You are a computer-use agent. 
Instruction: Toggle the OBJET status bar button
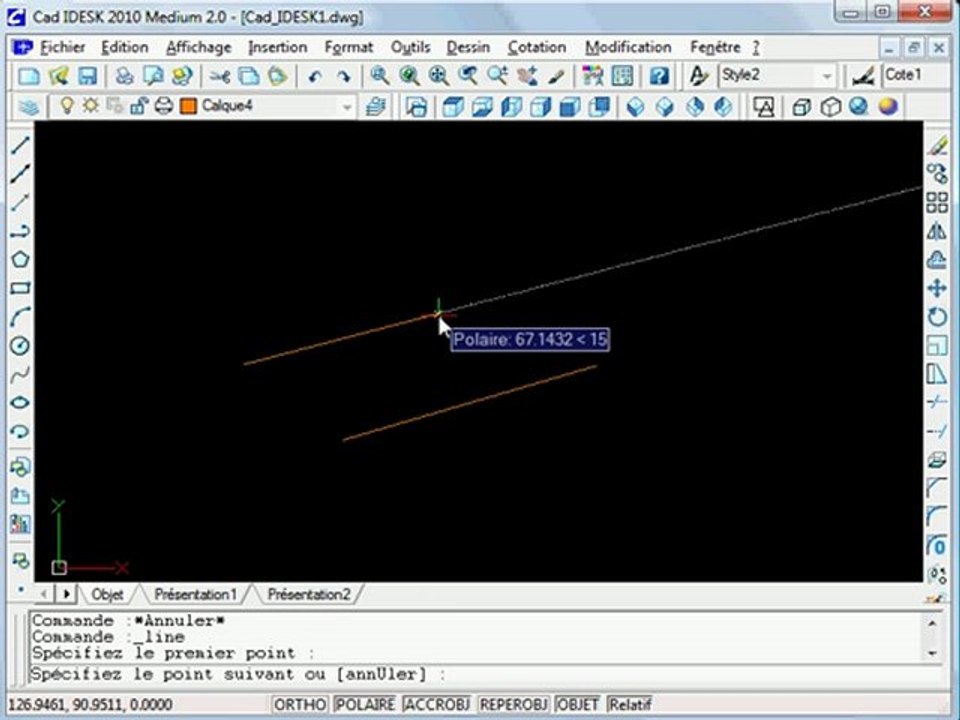click(578, 705)
